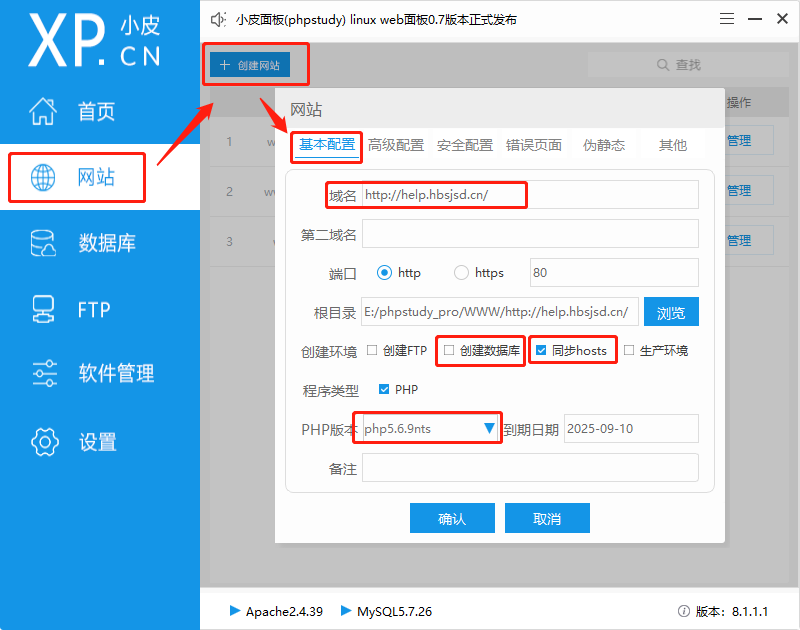Select the 网站 globe icon in the sidebar

[43, 177]
